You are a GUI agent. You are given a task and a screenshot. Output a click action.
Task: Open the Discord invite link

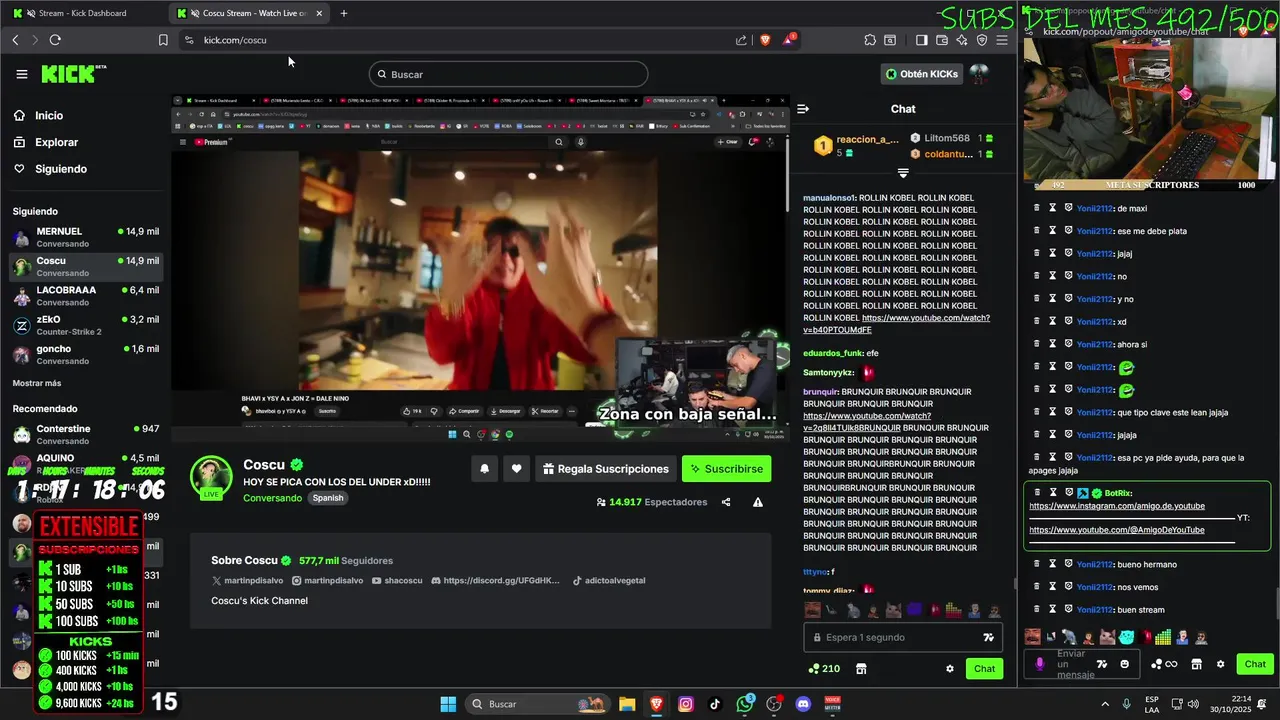[x=495, y=580]
